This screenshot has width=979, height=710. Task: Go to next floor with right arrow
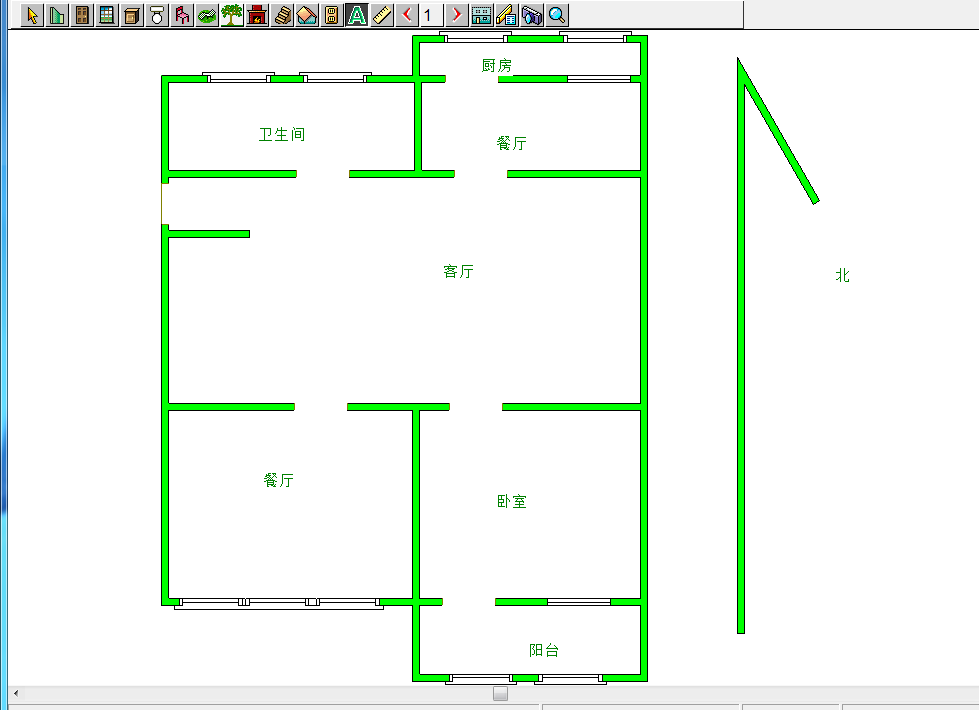457,15
